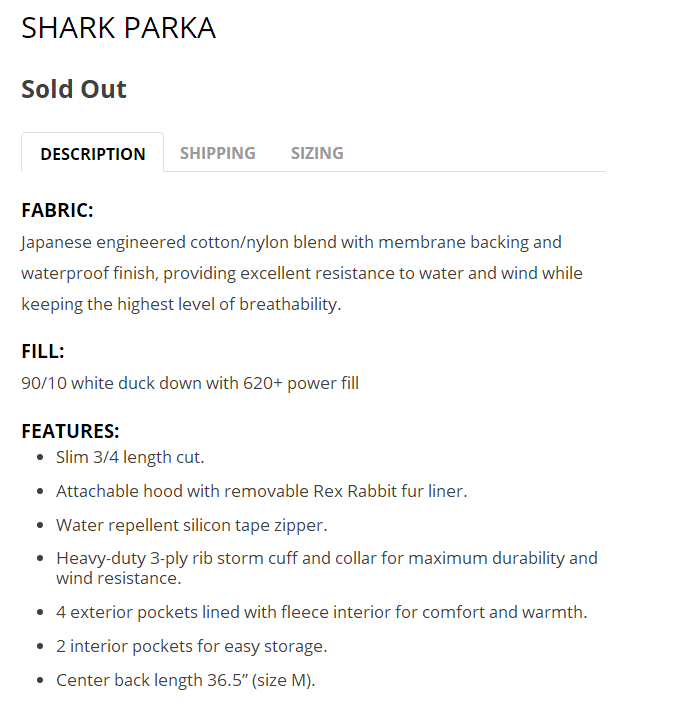Open the SHIPPING tab

pyautogui.click(x=217, y=153)
